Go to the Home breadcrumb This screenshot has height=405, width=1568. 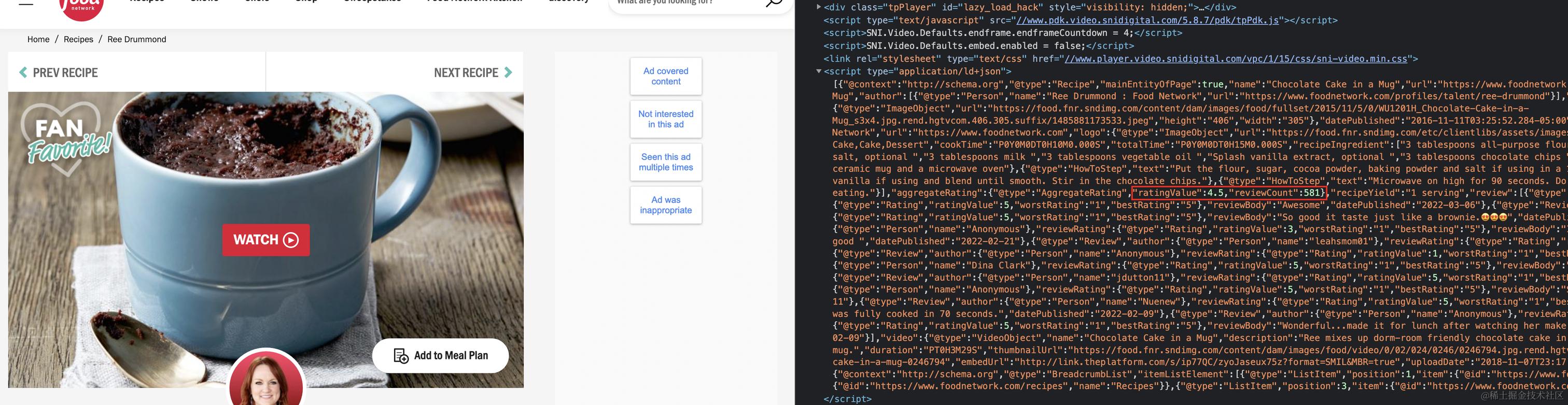click(38, 39)
